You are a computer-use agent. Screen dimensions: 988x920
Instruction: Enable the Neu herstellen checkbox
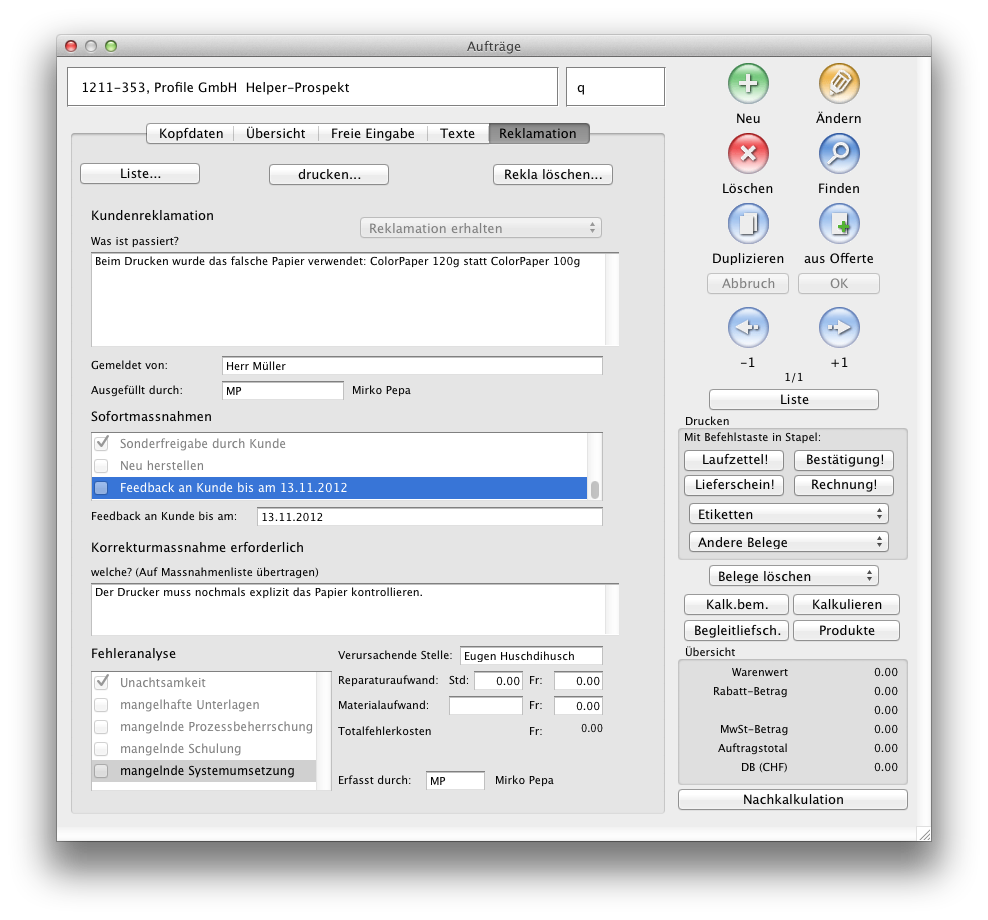101,466
